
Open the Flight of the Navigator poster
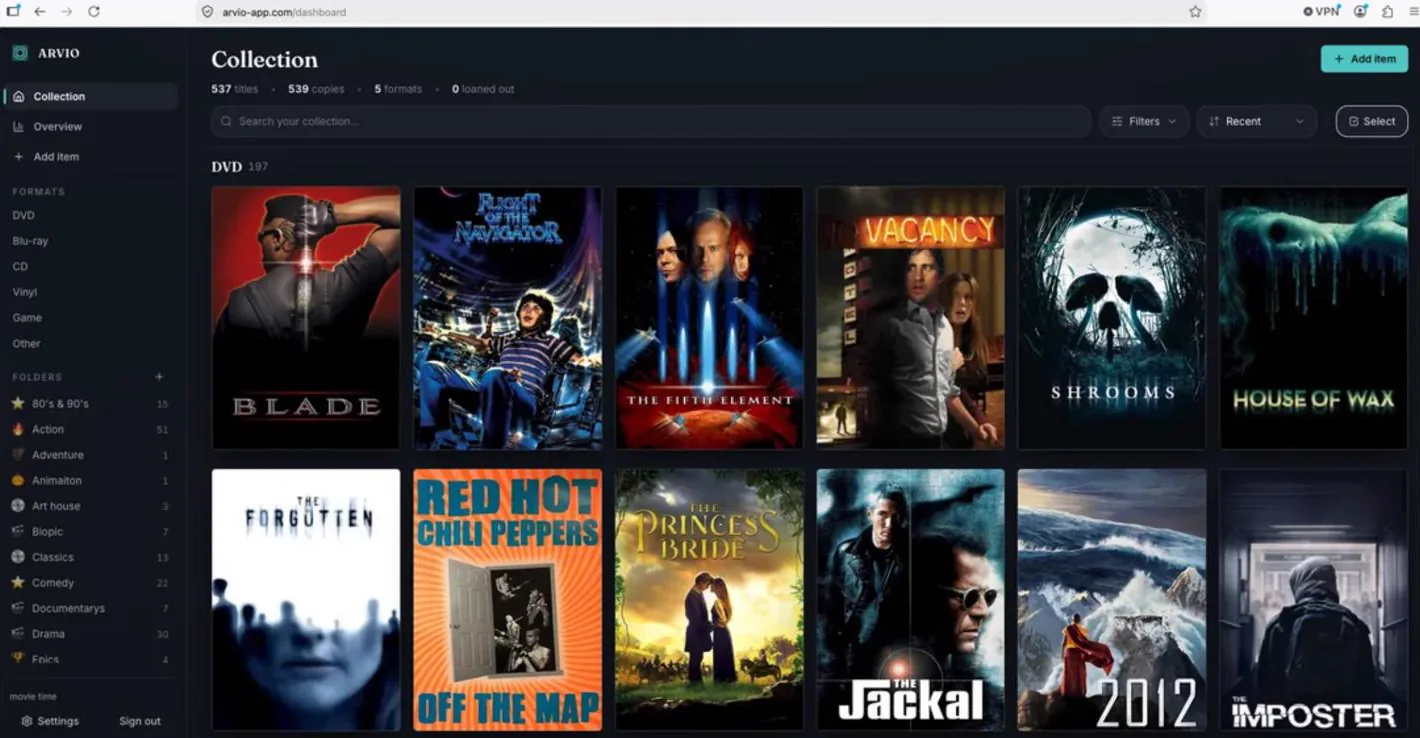click(x=508, y=318)
